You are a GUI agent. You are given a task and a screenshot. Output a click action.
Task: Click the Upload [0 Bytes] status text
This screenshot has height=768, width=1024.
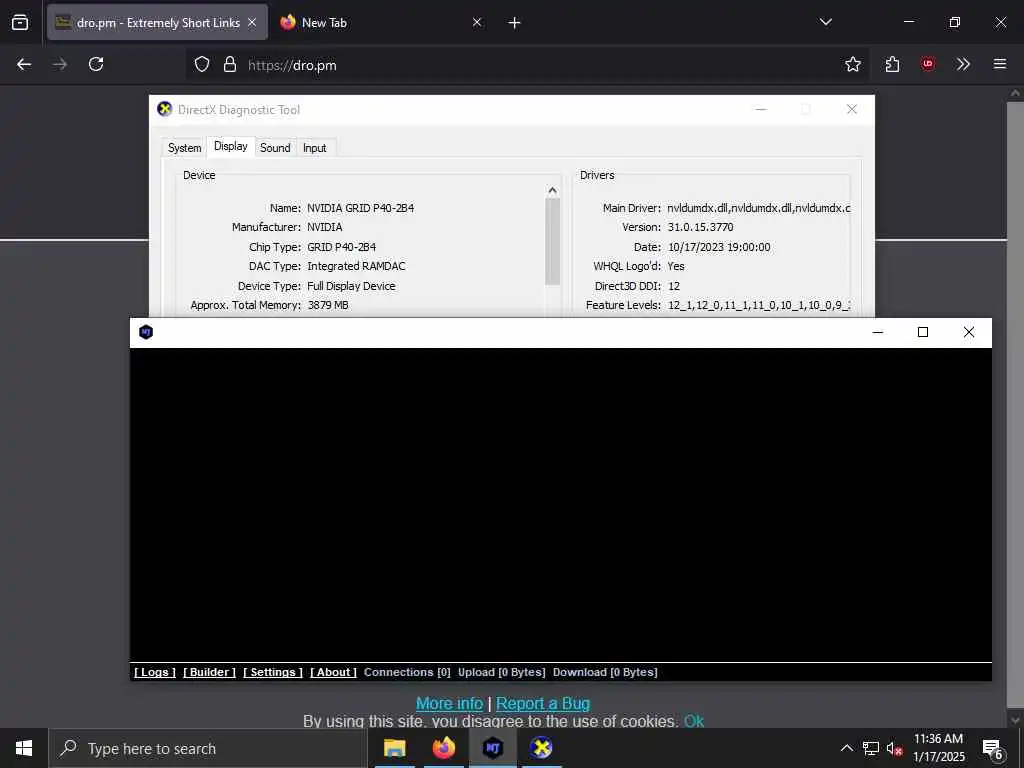point(502,672)
